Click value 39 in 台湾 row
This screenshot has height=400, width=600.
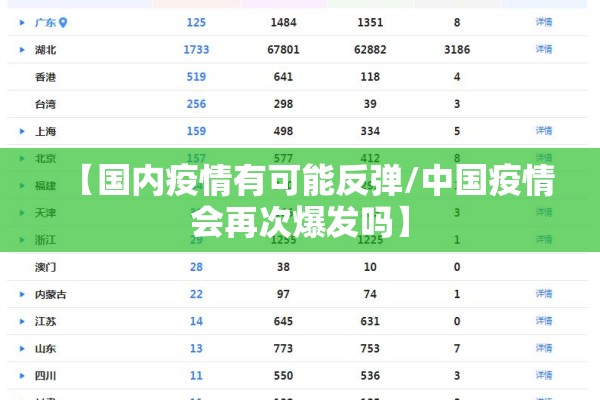pos(370,104)
